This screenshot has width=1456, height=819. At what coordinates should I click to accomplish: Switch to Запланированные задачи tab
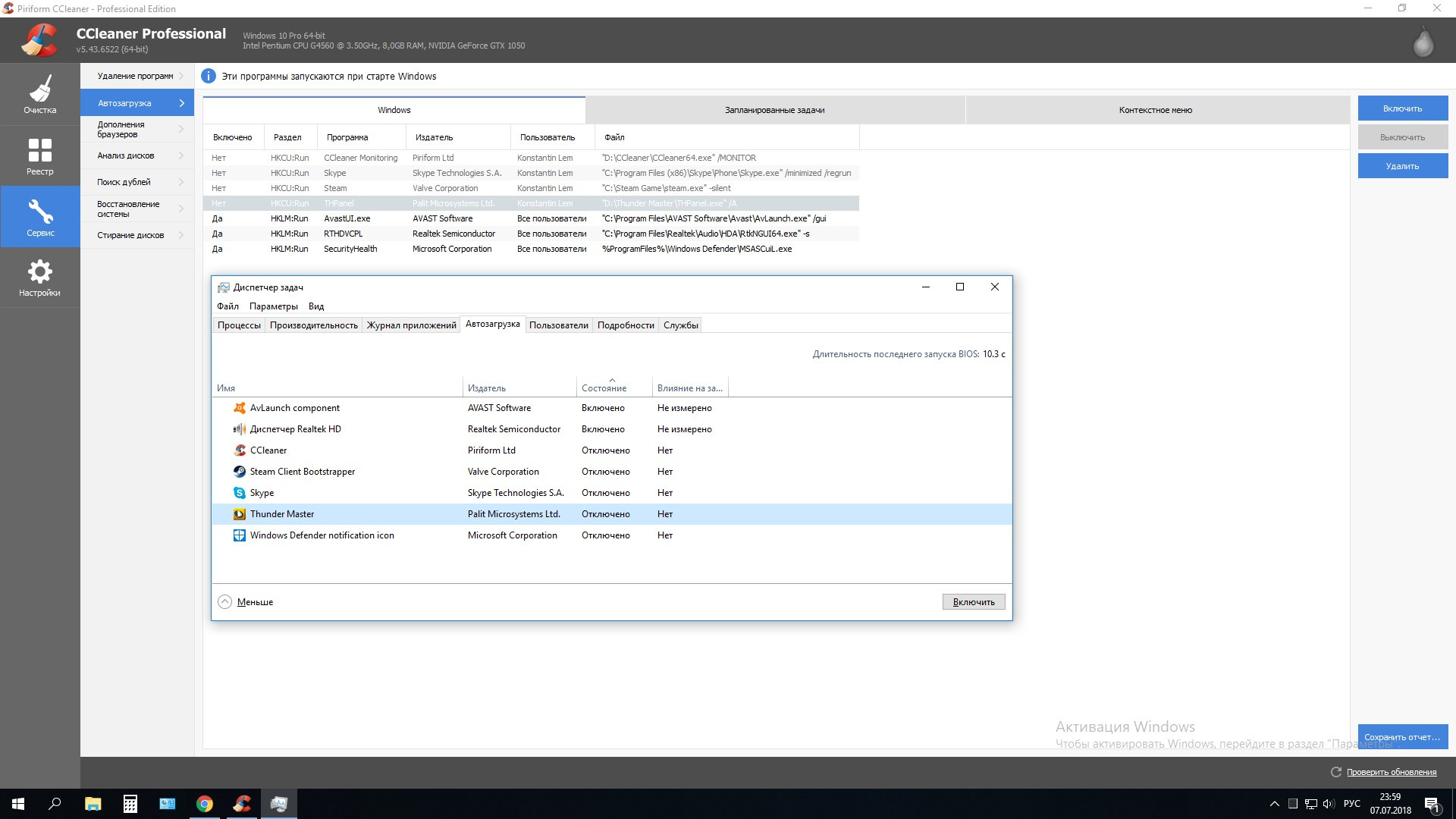point(775,110)
